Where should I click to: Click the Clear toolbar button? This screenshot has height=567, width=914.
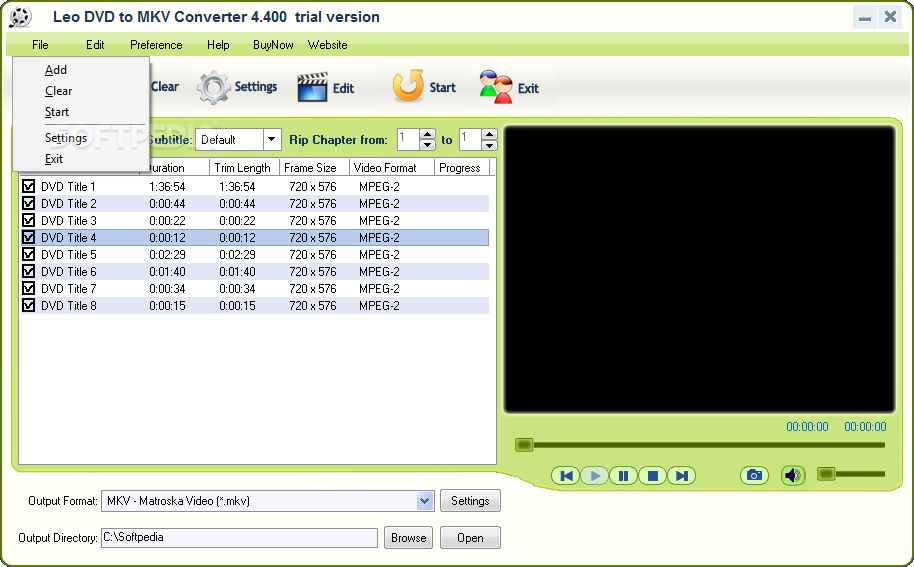(164, 87)
